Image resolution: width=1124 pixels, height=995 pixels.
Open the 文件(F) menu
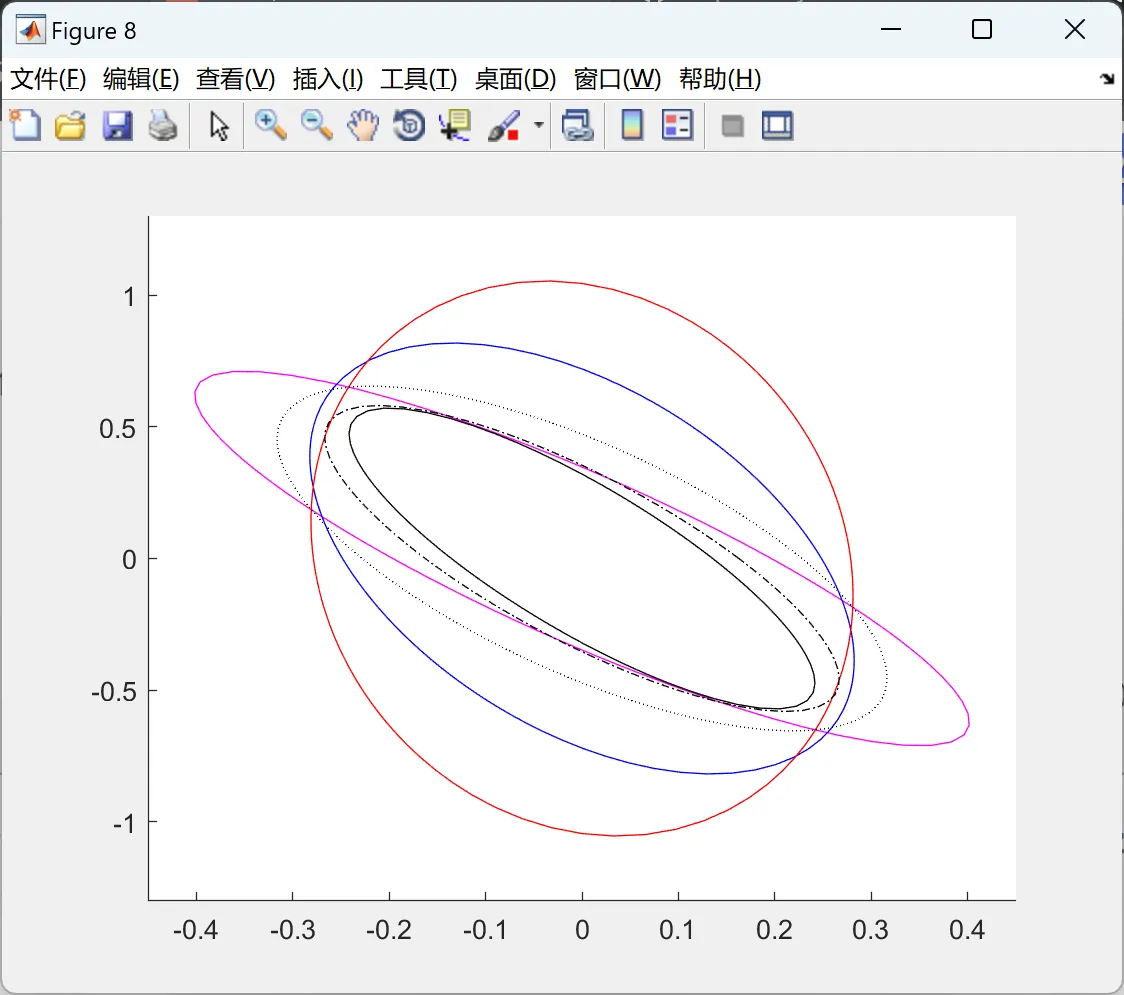point(48,79)
